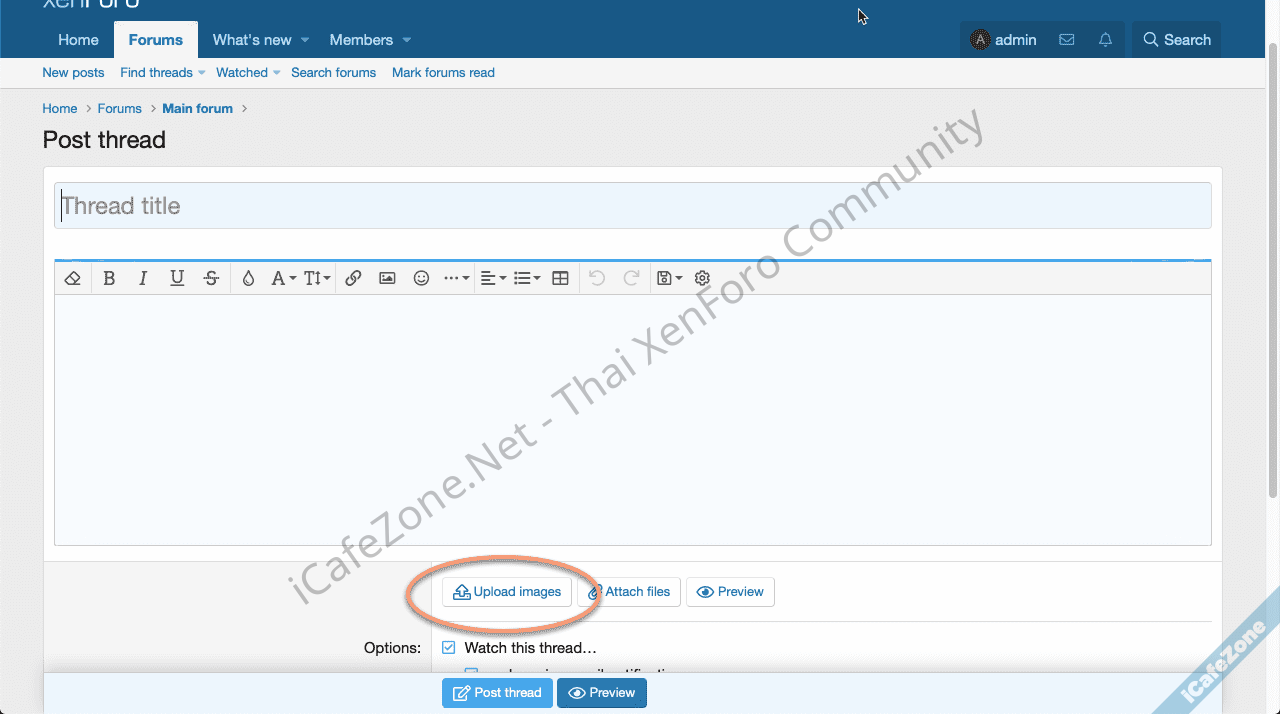Expand the text alignment dropdown
Viewport: 1280px width, 714px height.
[493, 279]
